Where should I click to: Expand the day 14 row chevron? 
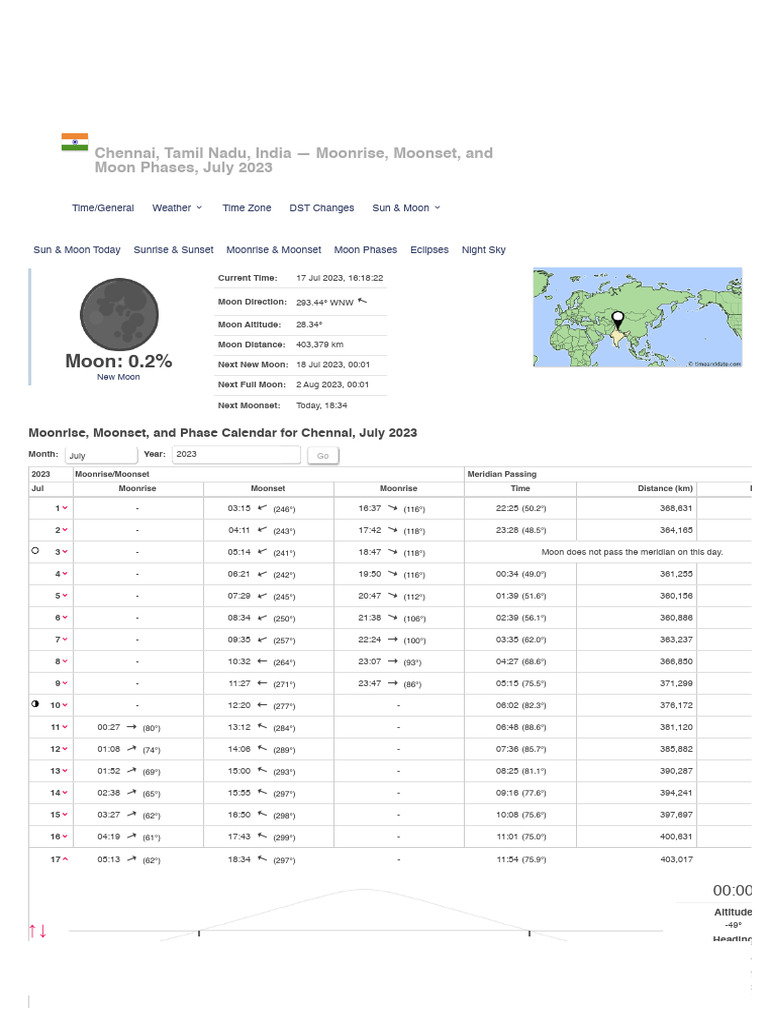pyautogui.click(x=65, y=793)
